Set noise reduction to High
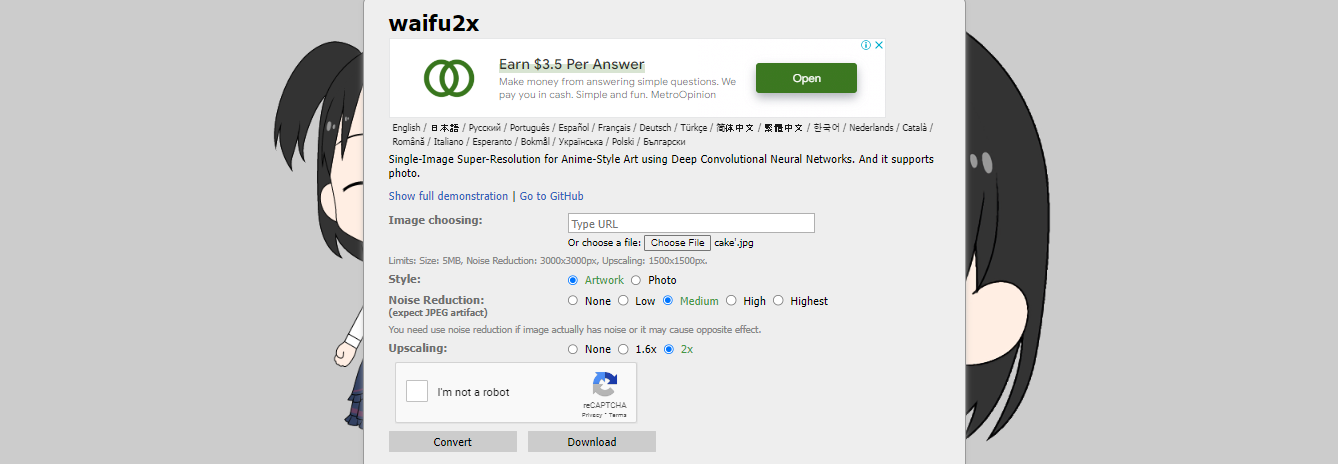This screenshot has height=464, width=1338. [731, 300]
